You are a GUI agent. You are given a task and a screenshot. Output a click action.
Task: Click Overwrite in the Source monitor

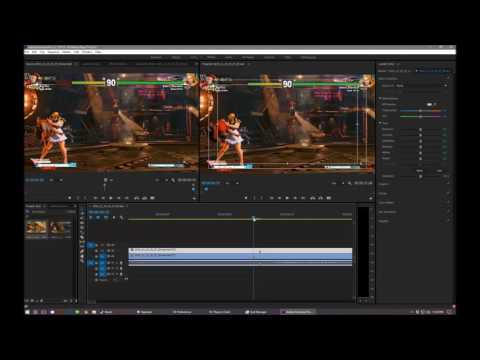144,198
